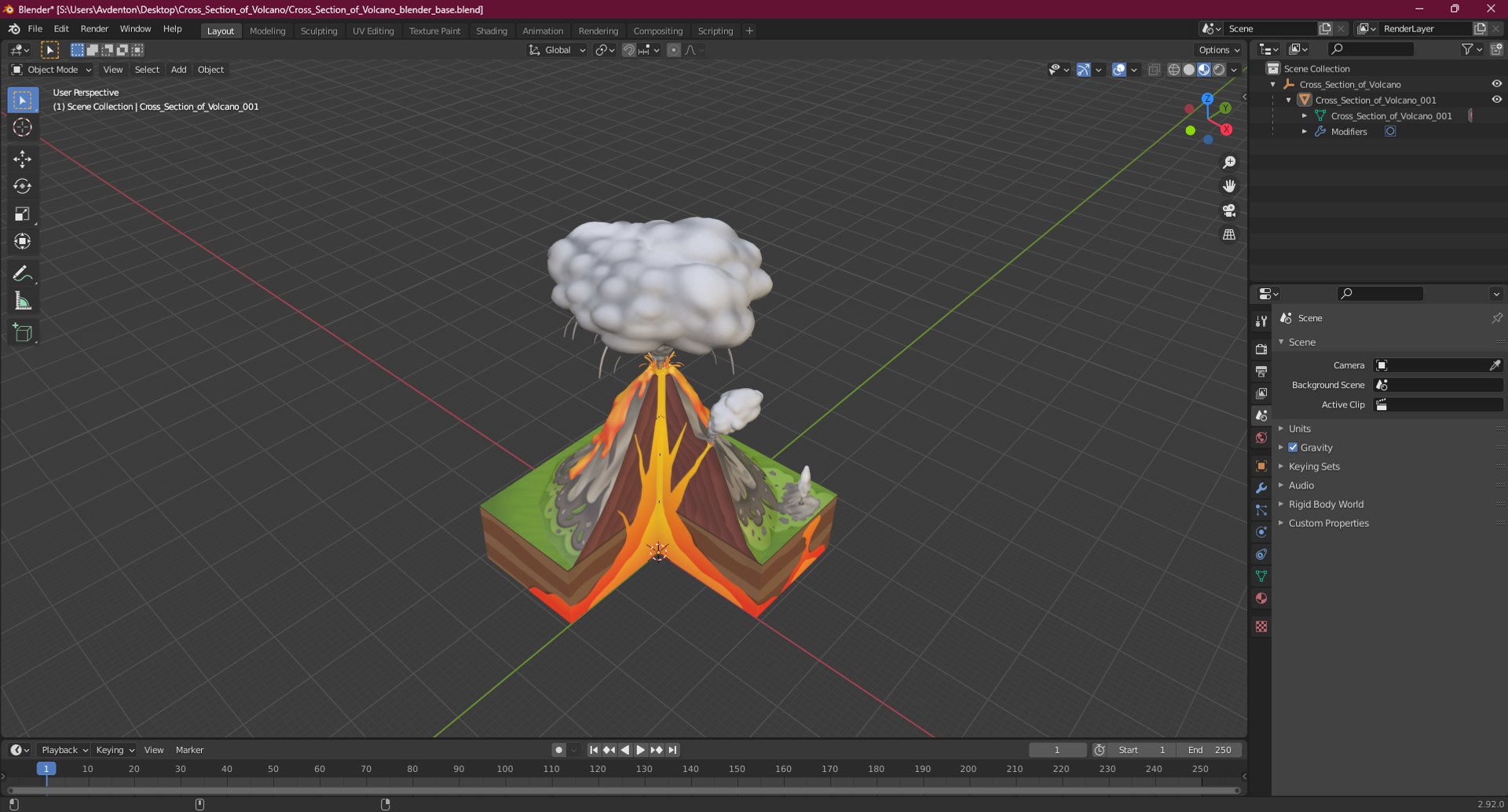Switch to rendered viewport shading

1219,70
